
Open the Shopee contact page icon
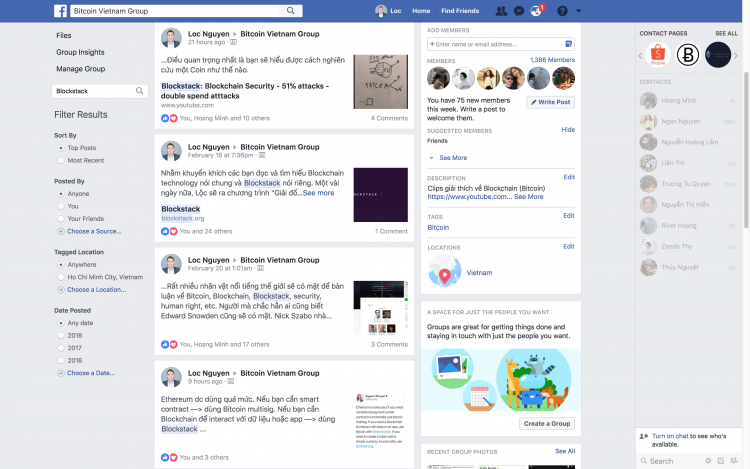pyautogui.click(x=658, y=55)
